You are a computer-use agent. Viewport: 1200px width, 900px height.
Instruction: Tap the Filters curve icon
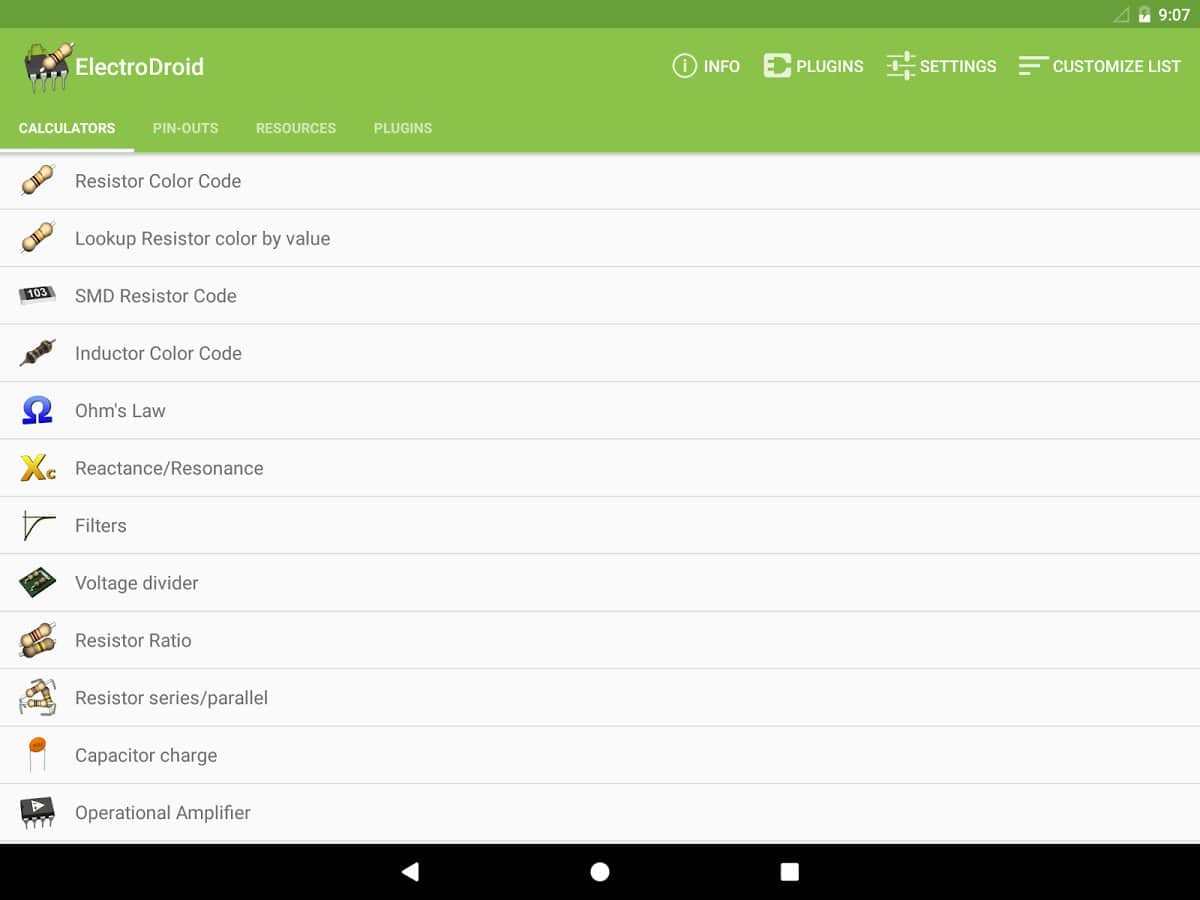click(x=37, y=526)
